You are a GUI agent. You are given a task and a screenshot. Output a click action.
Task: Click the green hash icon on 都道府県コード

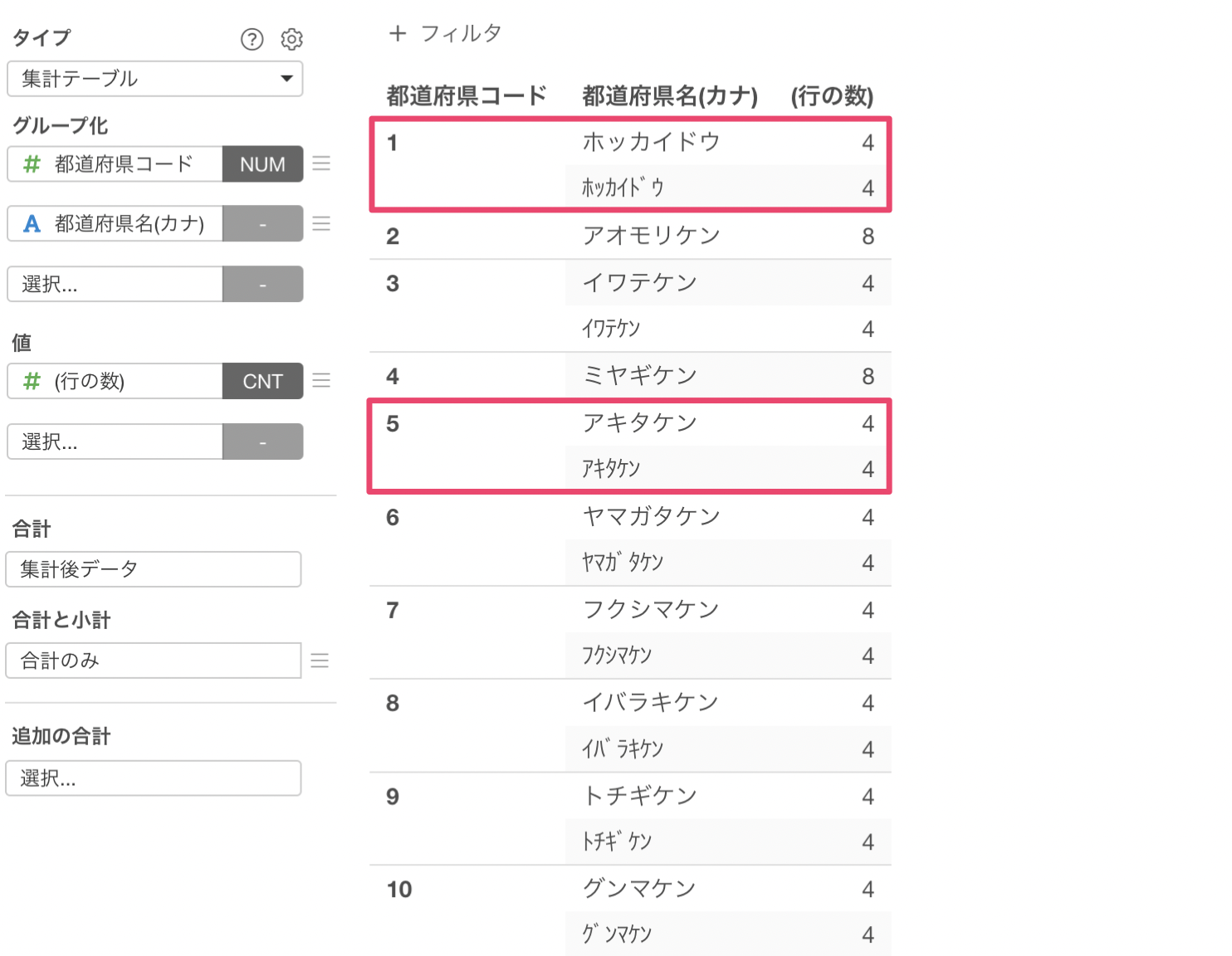pos(32,164)
